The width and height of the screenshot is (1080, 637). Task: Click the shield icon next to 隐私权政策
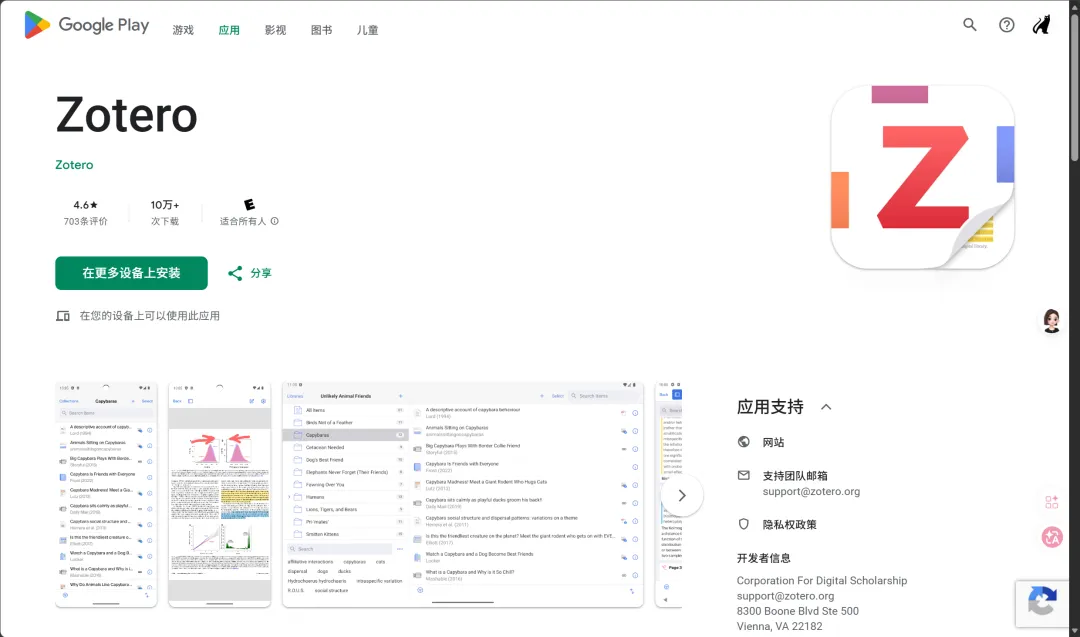[743, 524]
